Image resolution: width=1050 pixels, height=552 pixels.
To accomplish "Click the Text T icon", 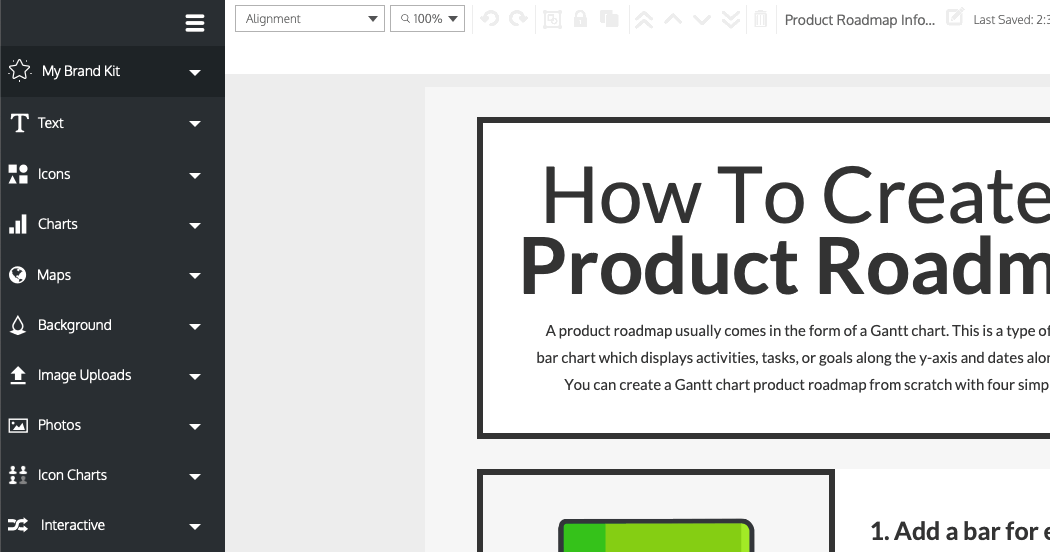I will [19, 123].
